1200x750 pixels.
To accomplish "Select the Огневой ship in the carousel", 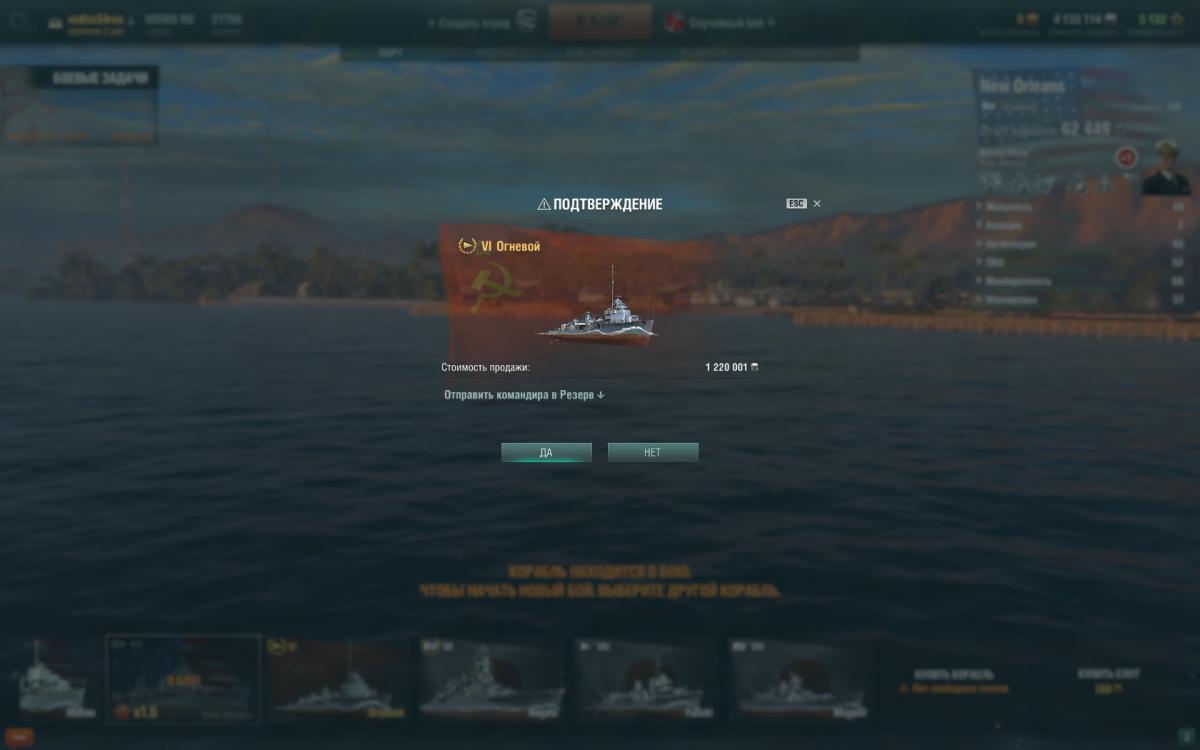I will coord(339,679).
